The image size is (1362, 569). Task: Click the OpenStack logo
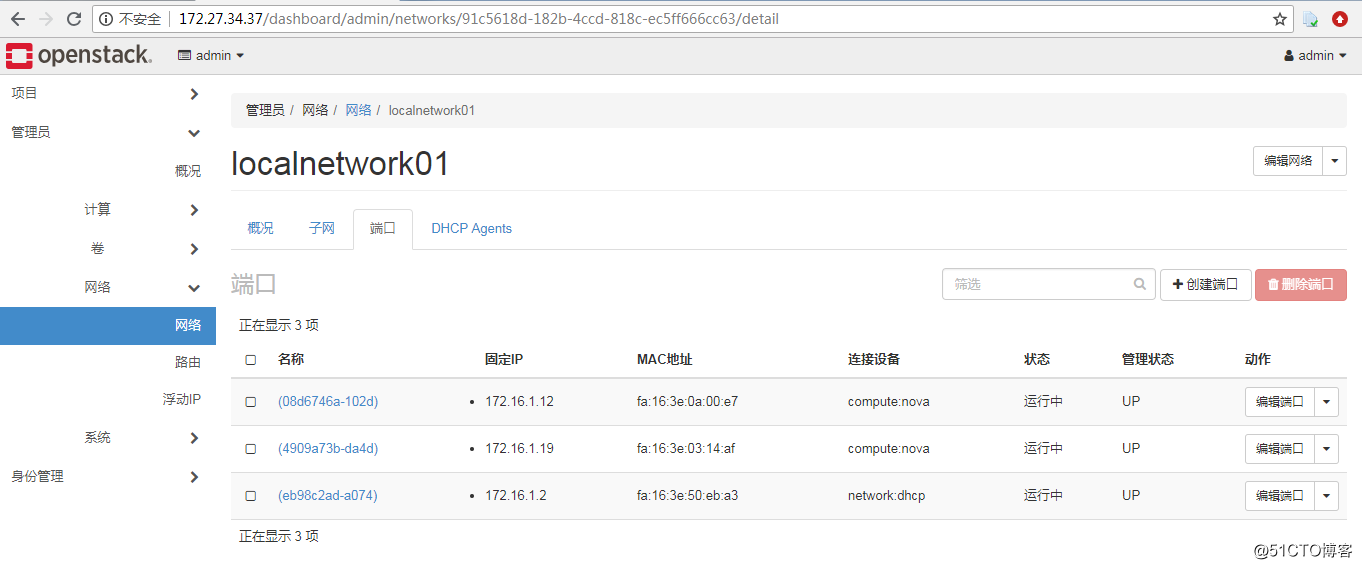(x=79, y=56)
